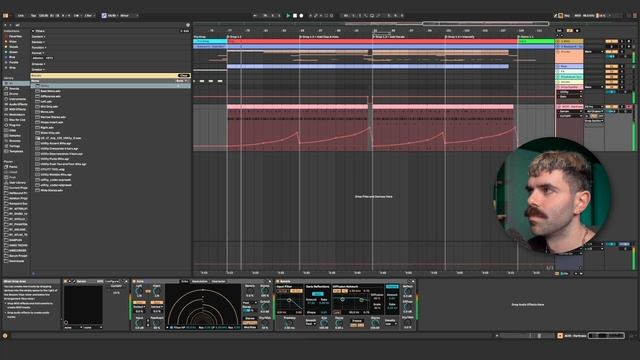Open the Templates library category
The width and height of the screenshot is (640, 360).
16,151
